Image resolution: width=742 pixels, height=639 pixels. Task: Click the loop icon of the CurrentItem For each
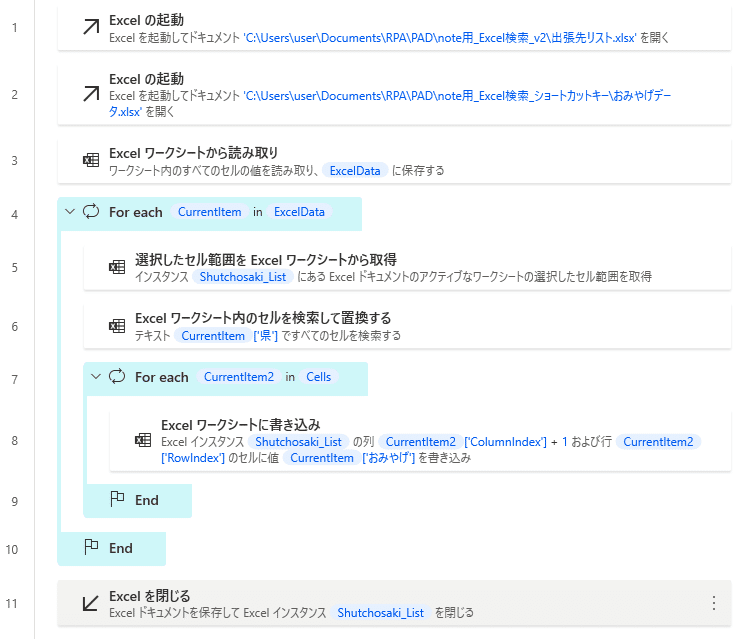(91, 211)
